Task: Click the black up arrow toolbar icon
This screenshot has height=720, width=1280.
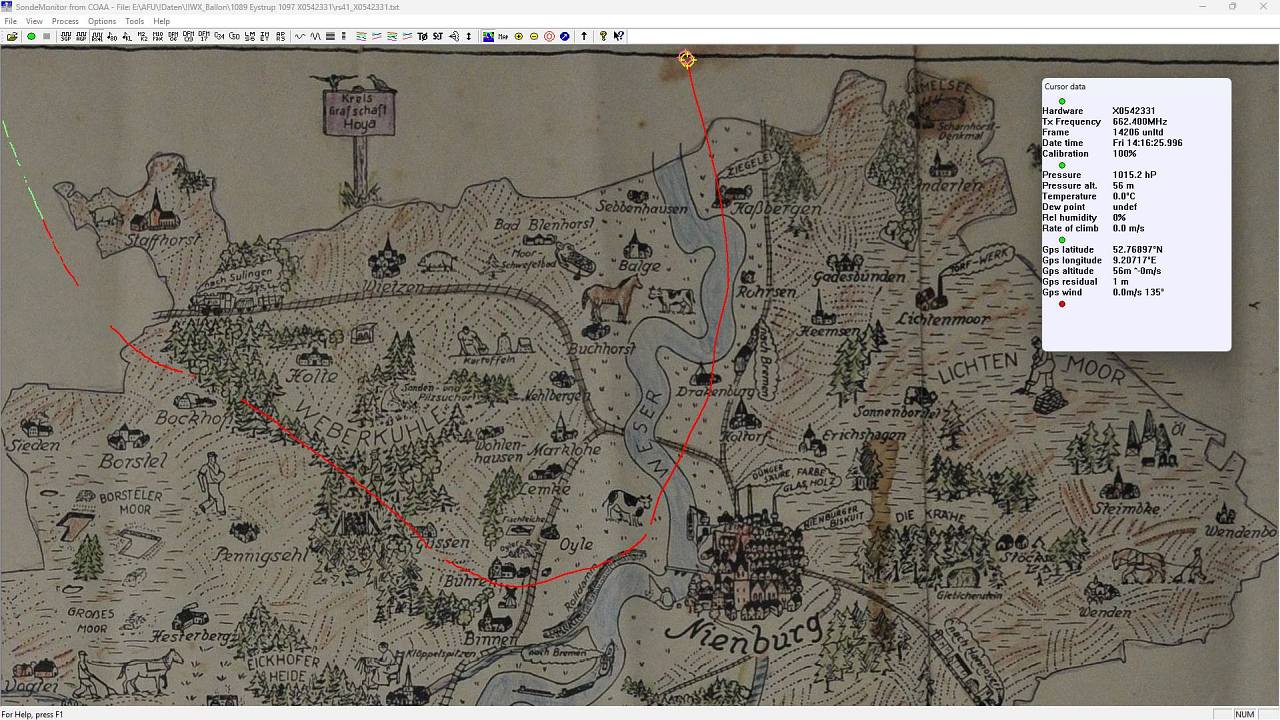Action: pyautogui.click(x=584, y=37)
